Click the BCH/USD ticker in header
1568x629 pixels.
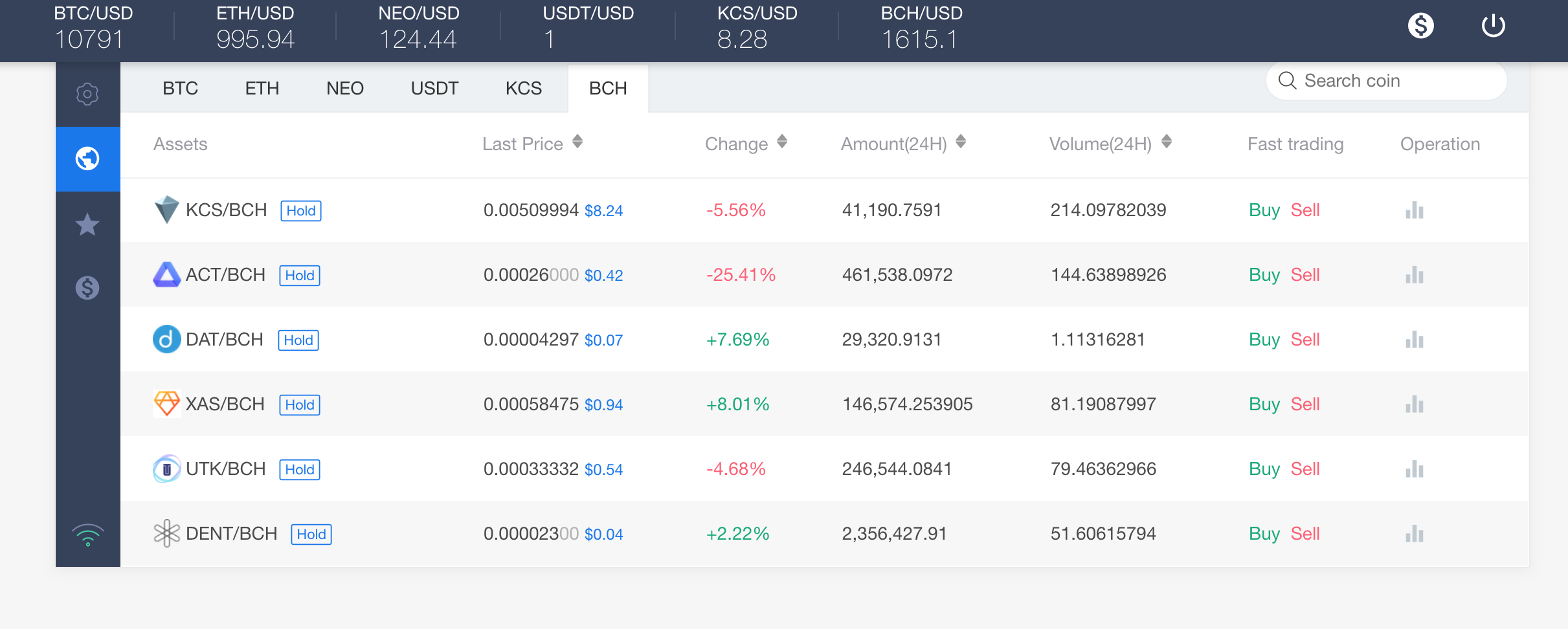click(x=921, y=27)
